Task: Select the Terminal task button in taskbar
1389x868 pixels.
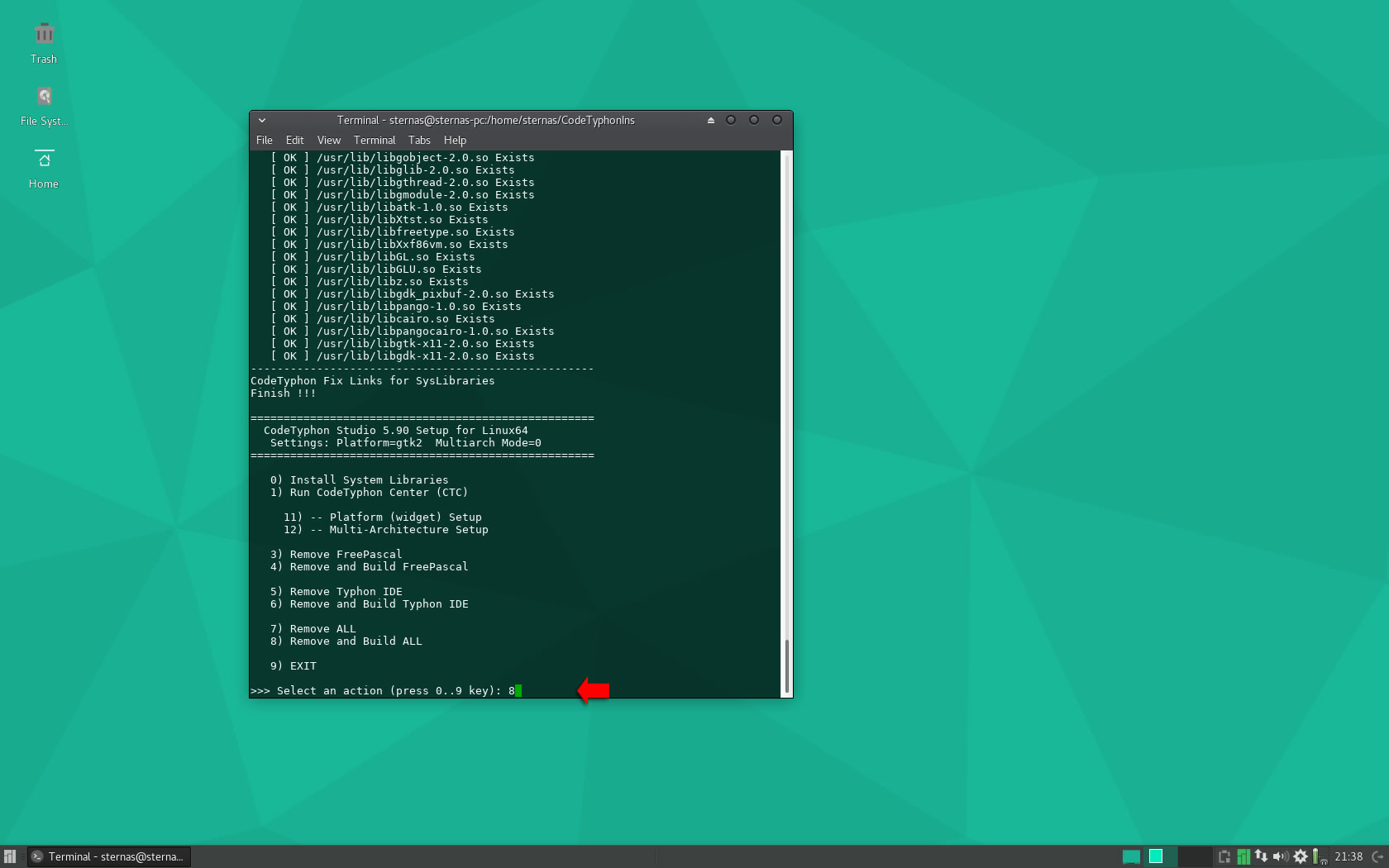Action: pyautogui.click(x=108, y=856)
